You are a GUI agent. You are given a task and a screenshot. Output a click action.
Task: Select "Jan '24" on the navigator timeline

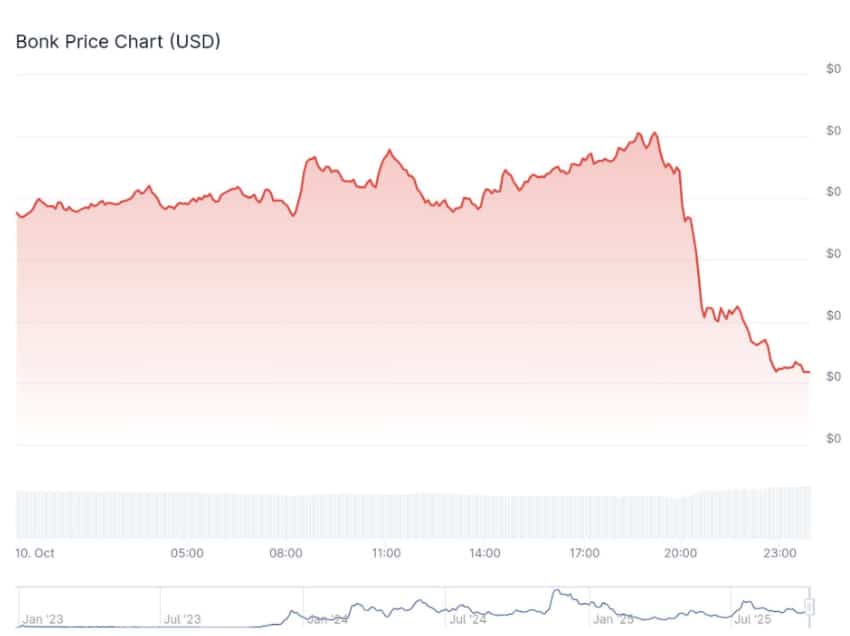pos(328,619)
